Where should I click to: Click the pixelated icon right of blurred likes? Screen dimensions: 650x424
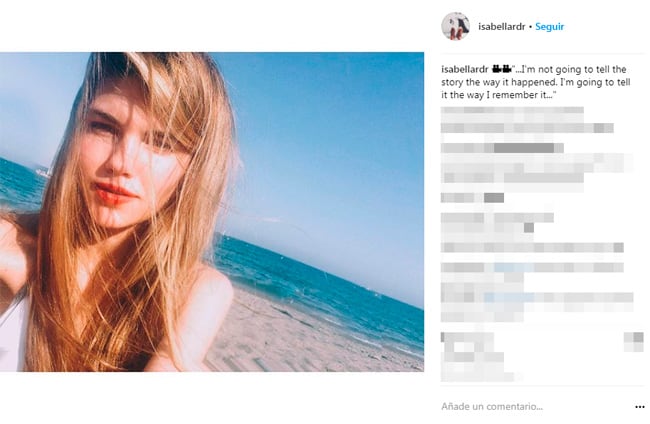[x=634, y=342]
